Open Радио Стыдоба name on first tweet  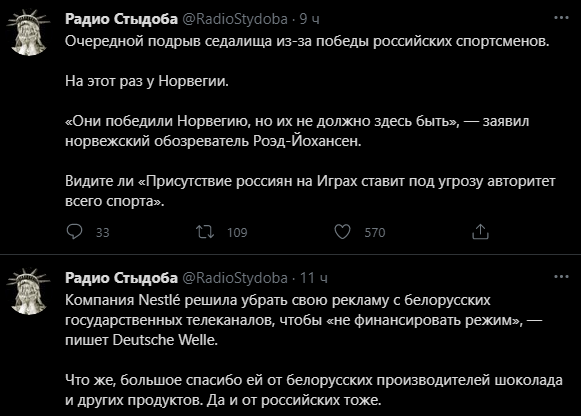(x=122, y=19)
